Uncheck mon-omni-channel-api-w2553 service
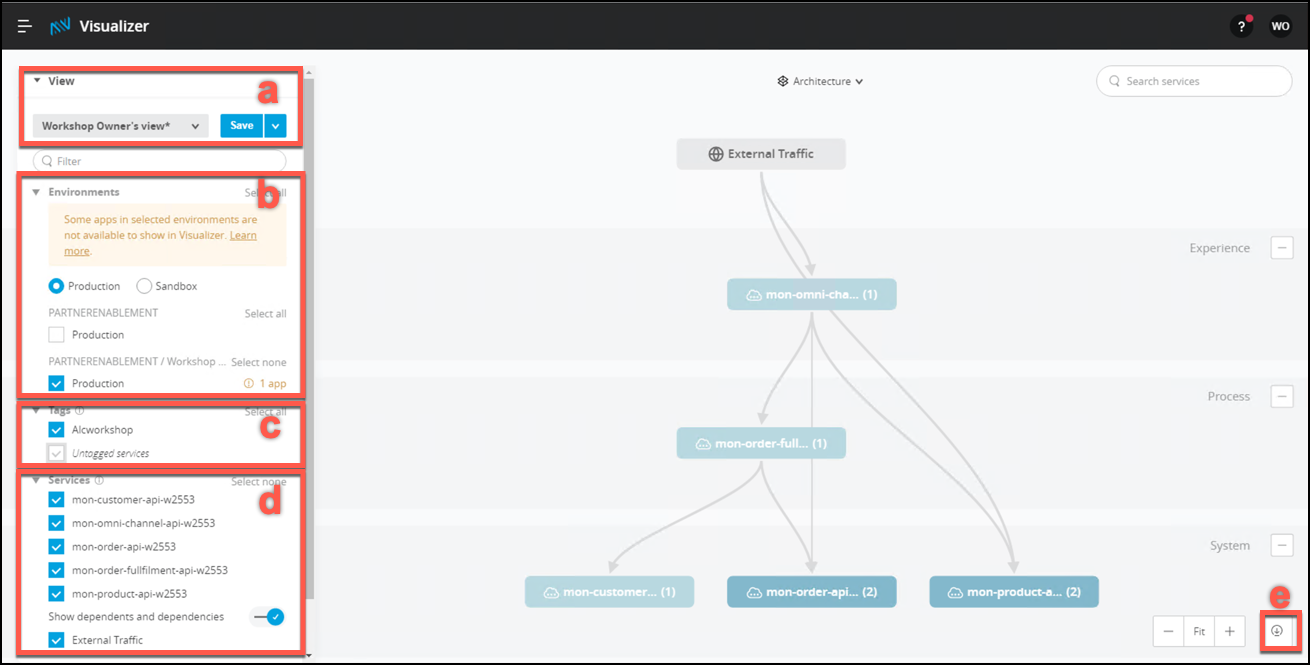1311x665 pixels. click(x=56, y=523)
